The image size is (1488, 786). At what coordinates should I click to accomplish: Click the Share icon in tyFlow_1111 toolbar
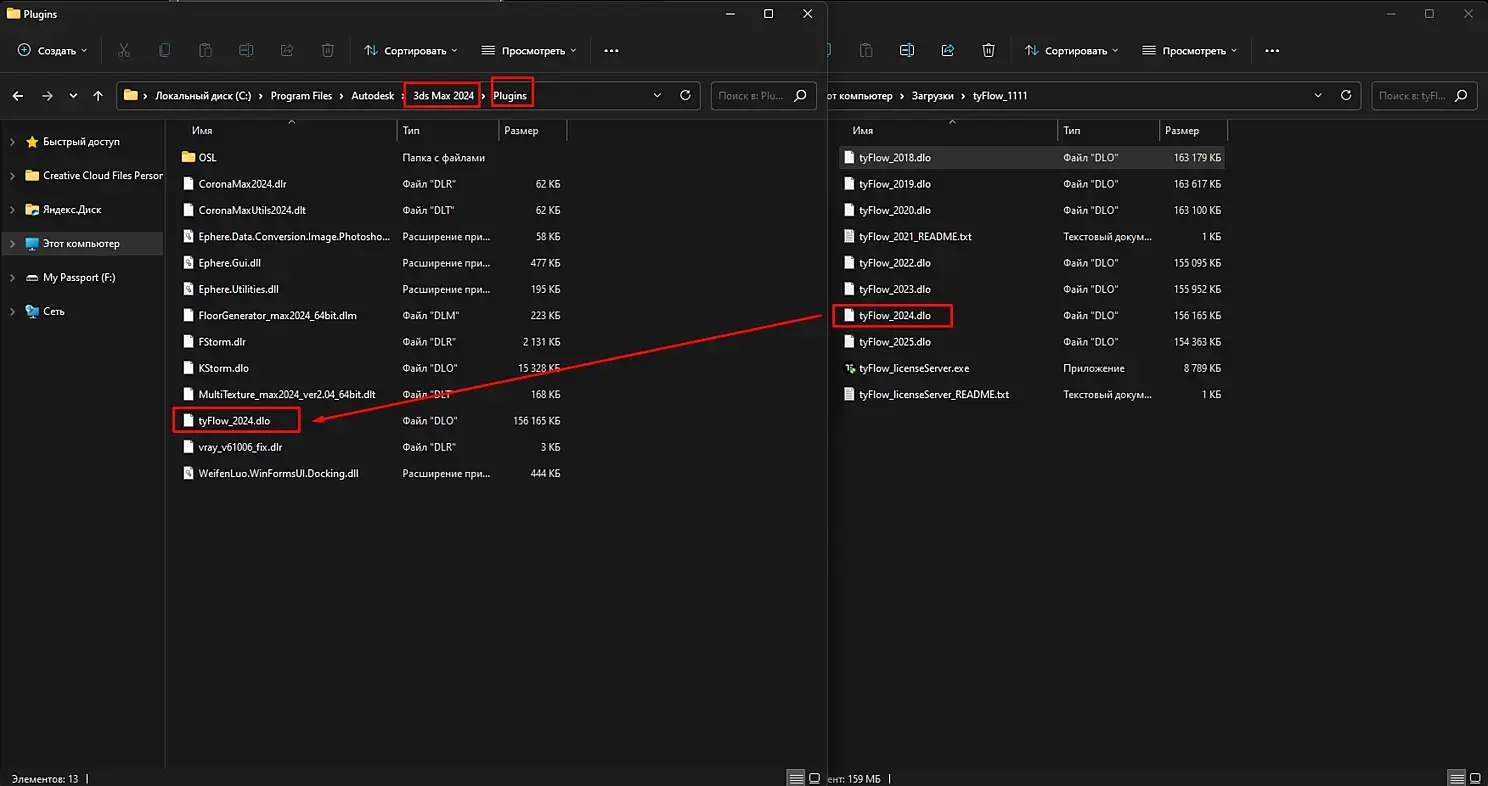coord(948,50)
